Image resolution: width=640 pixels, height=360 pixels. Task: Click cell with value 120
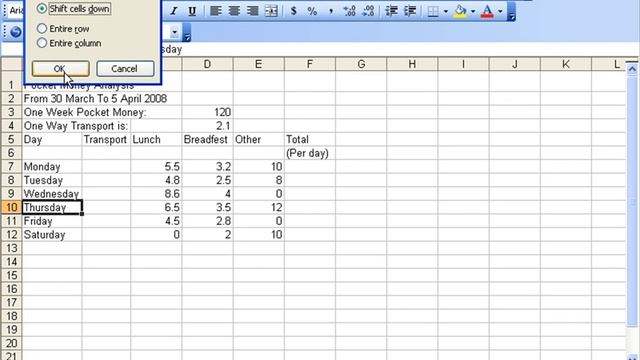pos(207,112)
